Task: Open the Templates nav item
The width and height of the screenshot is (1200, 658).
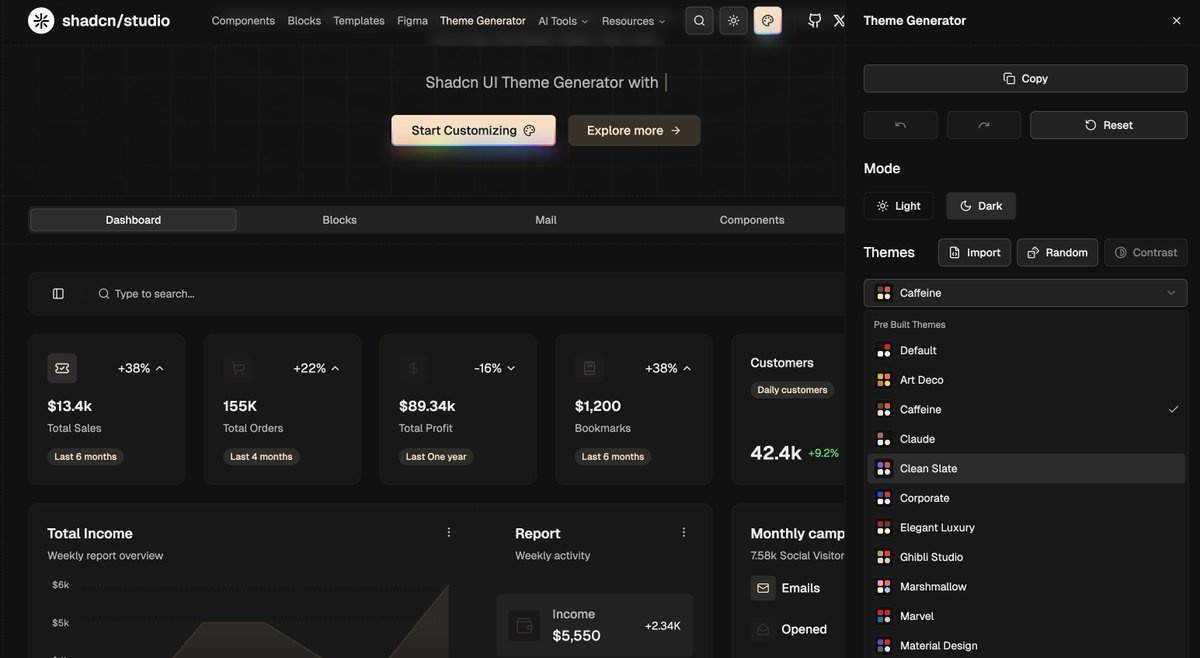Action: (x=359, y=20)
